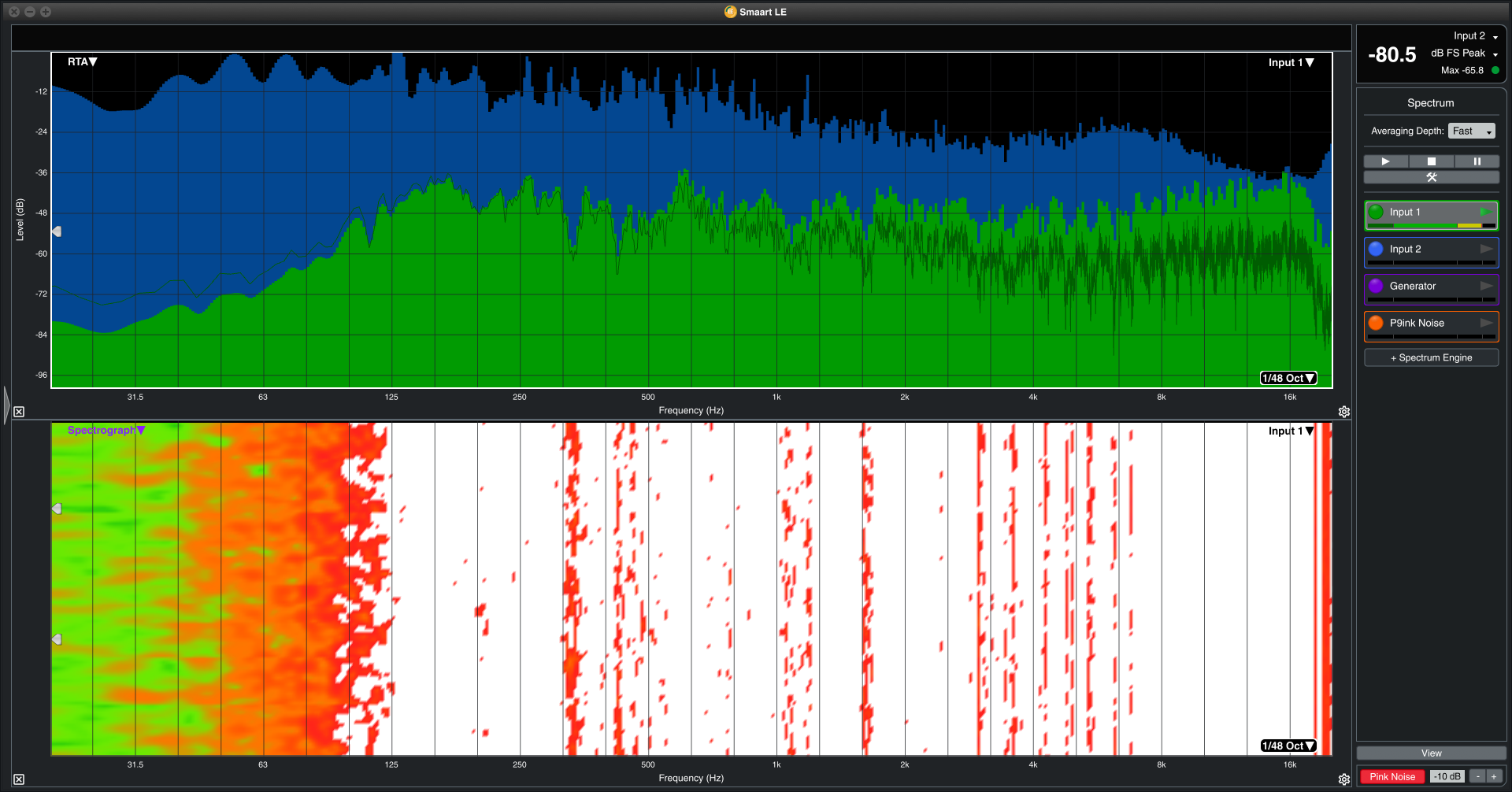Click upper spectrograph threshold marker

click(57, 509)
